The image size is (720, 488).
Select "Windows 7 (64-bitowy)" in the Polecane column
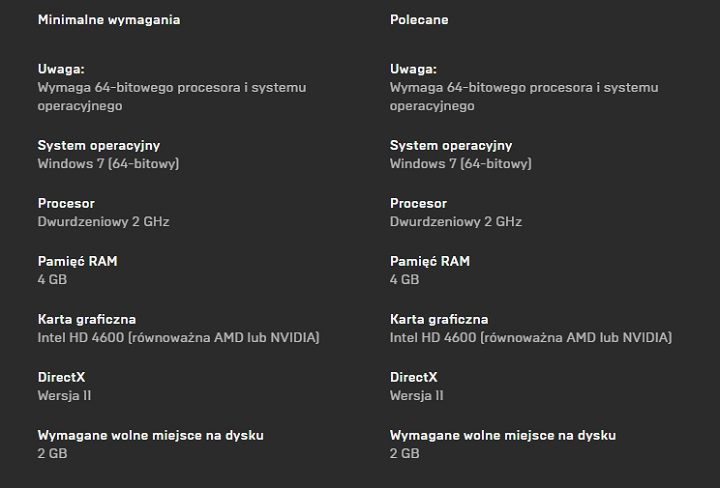pyautogui.click(x=460, y=163)
